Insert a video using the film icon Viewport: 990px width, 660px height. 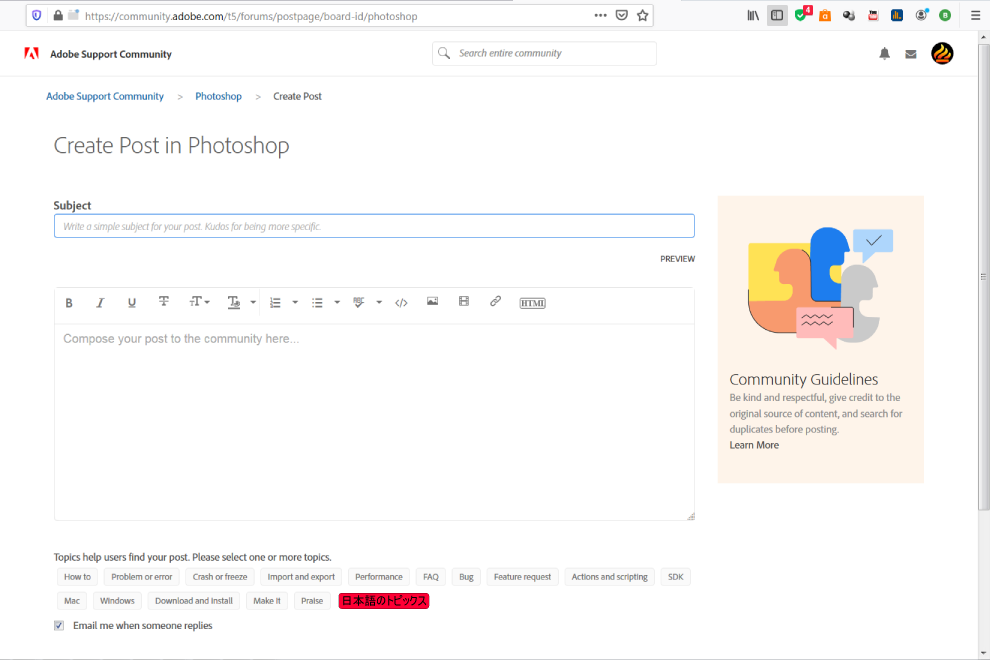tap(464, 302)
